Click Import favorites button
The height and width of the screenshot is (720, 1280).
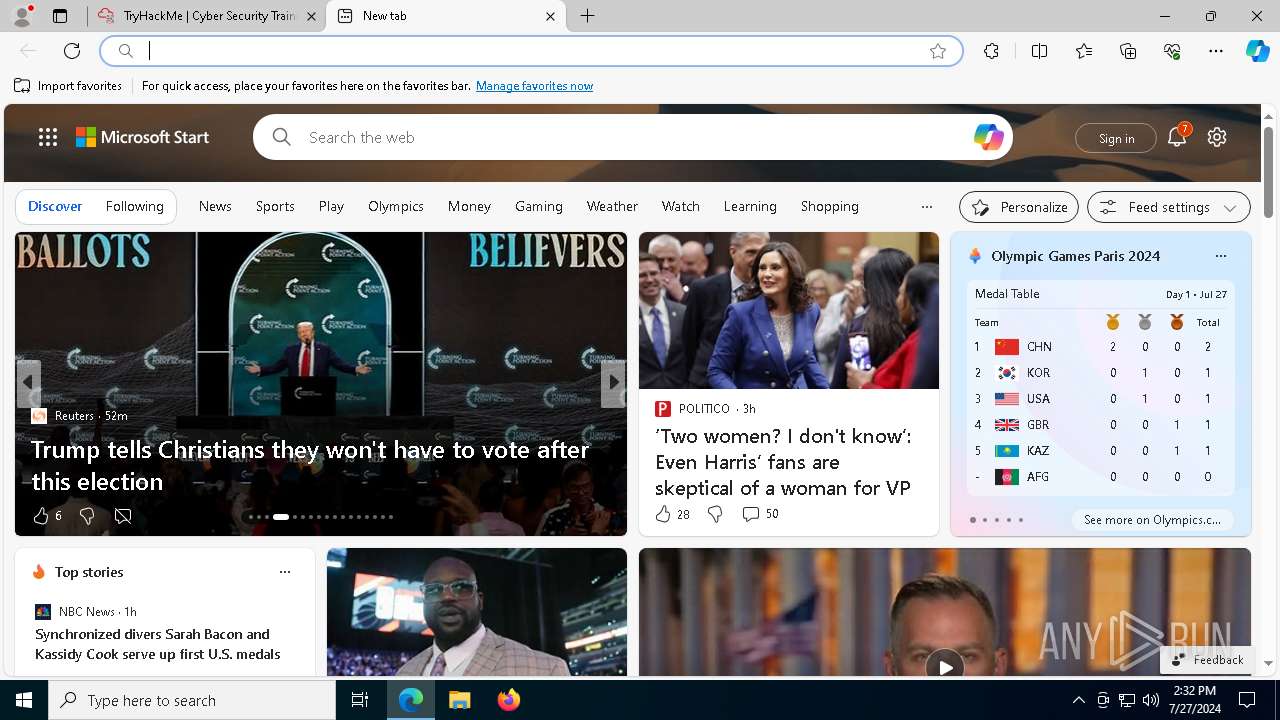68,86
